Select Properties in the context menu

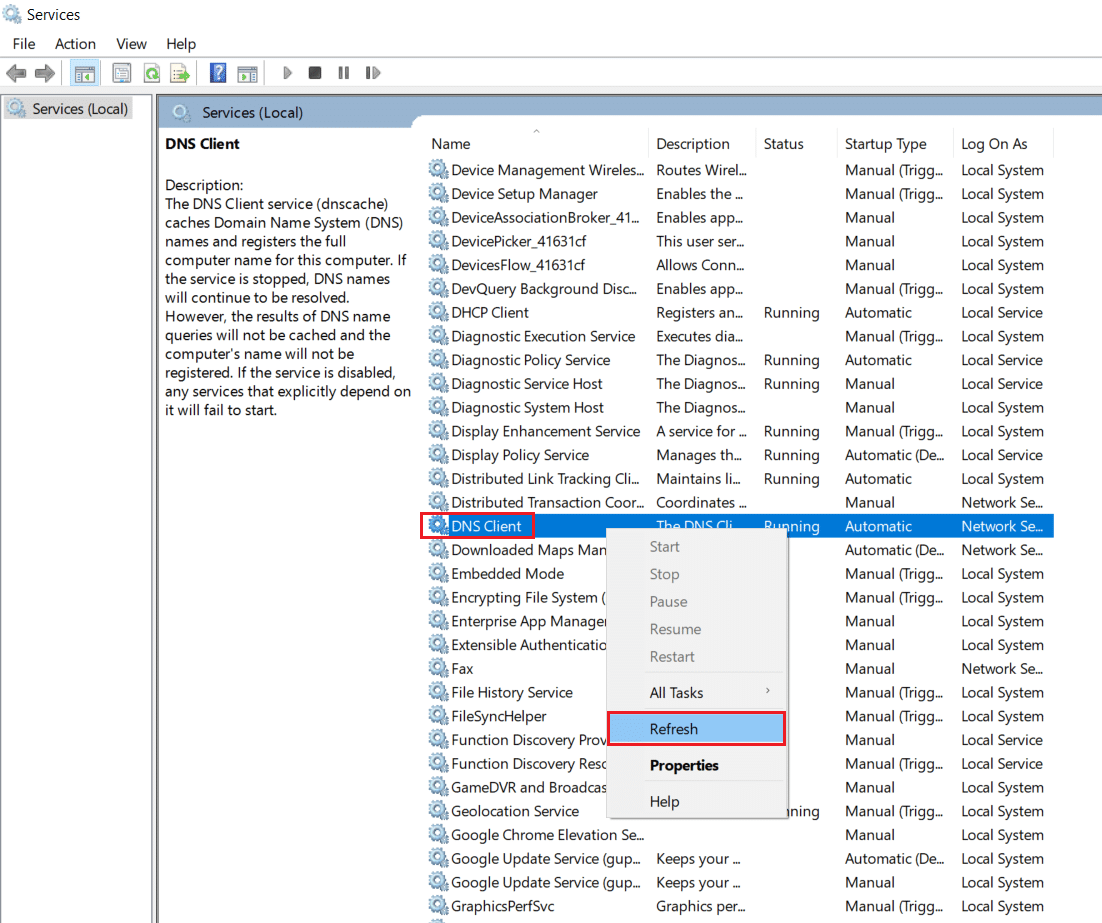(684, 765)
